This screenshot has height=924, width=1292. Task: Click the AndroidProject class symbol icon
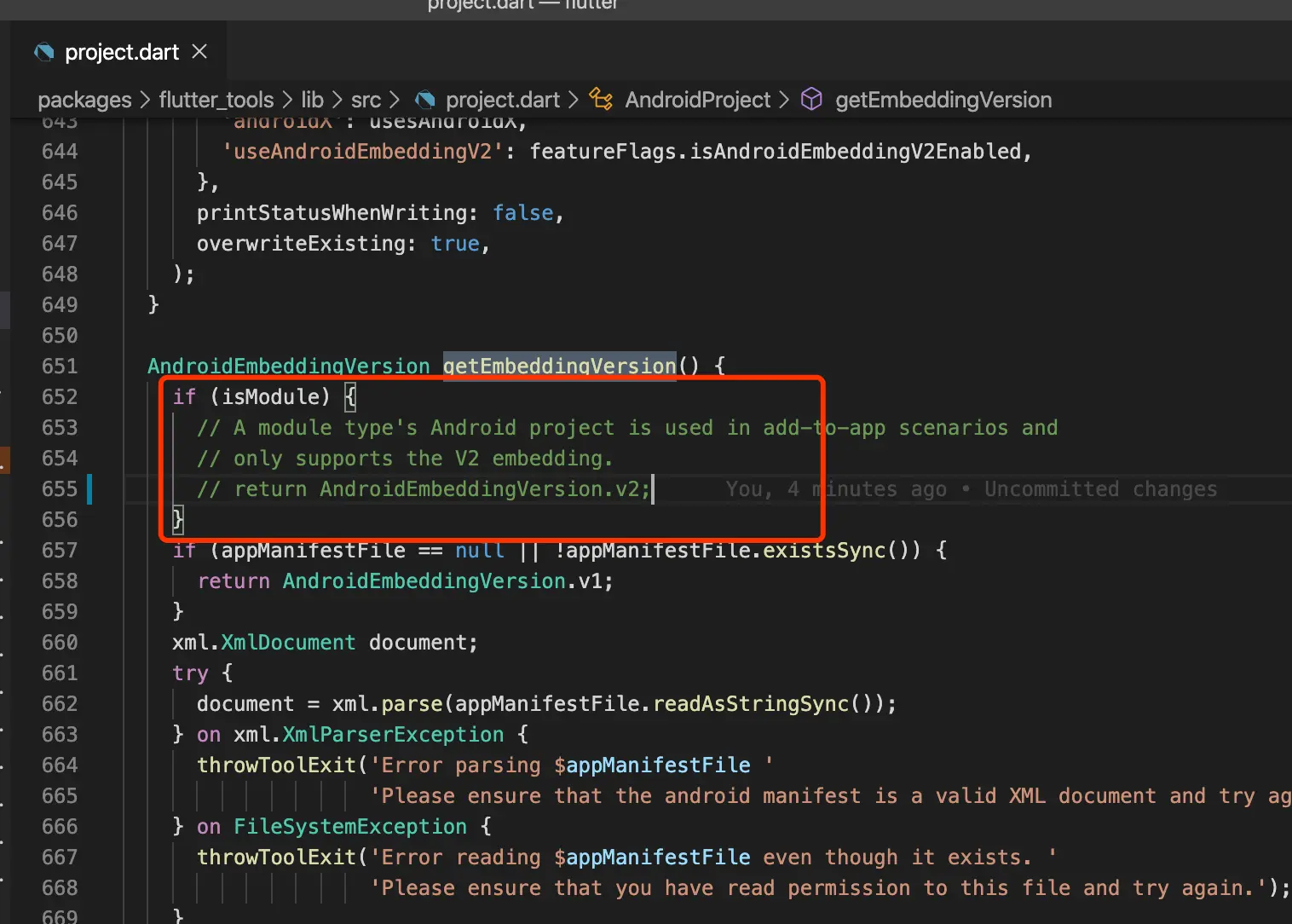click(601, 100)
